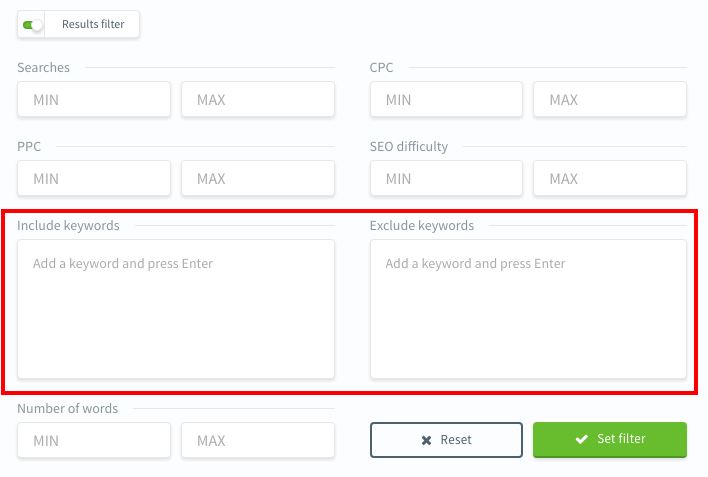Select the PPC MIN field

click(x=94, y=178)
